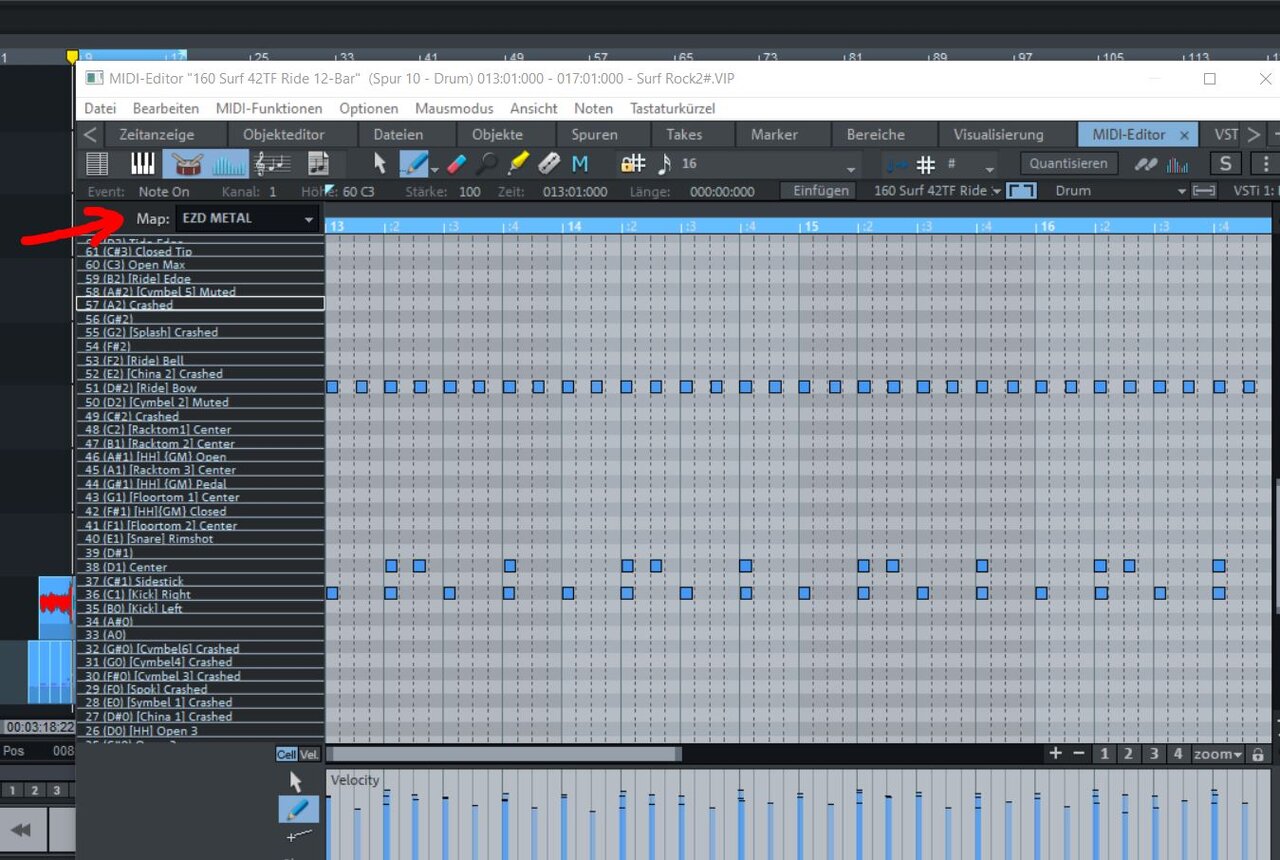The height and width of the screenshot is (860, 1280).
Task: Open the note length 16 dropdown
Action: [852, 168]
